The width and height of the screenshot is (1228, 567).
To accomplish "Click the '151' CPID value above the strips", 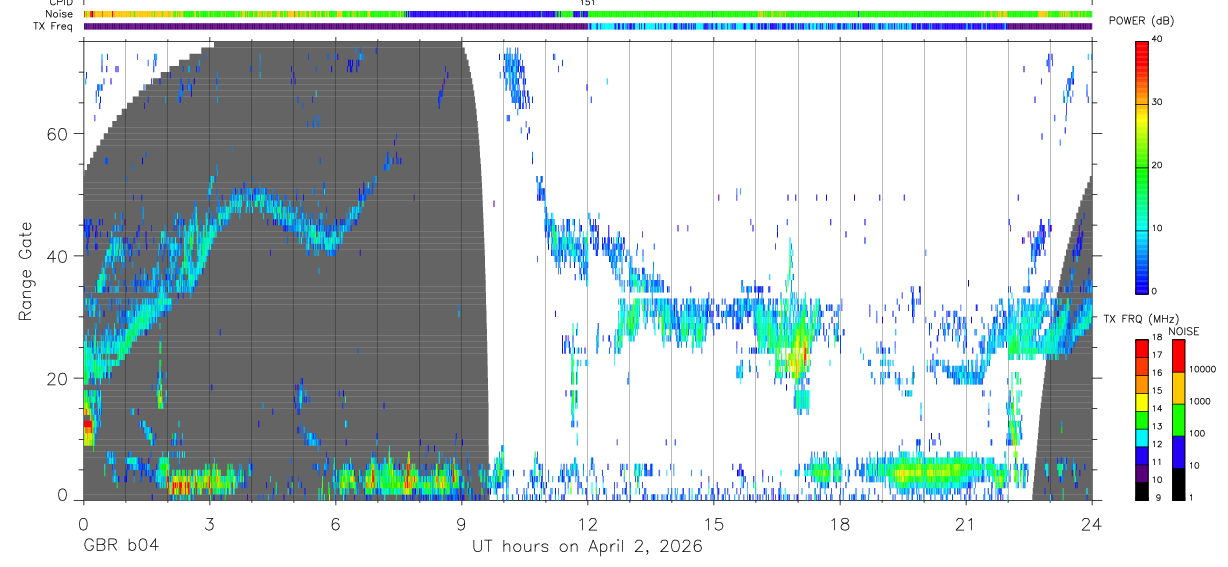I will point(588,4).
